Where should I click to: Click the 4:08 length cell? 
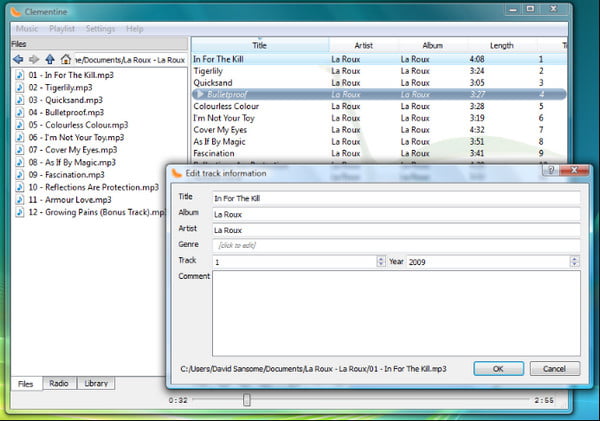(x=477, y=59)
